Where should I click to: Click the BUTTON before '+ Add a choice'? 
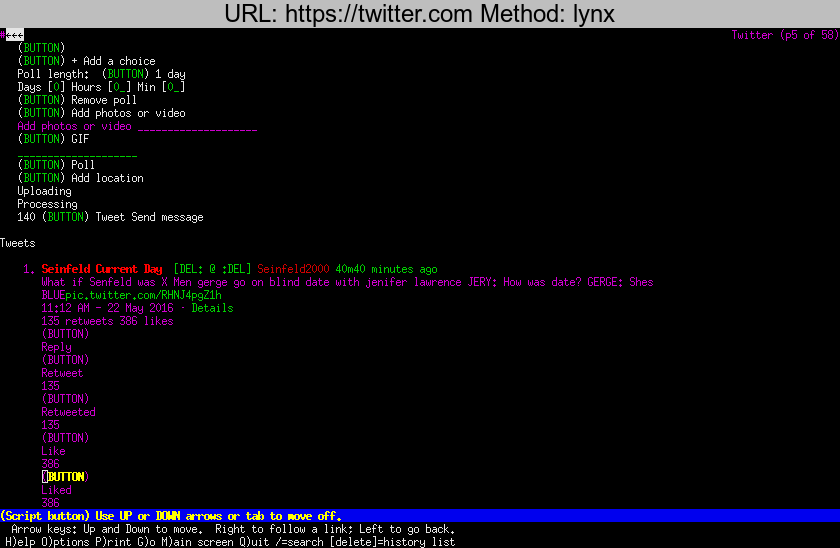[x=41, y=61]
